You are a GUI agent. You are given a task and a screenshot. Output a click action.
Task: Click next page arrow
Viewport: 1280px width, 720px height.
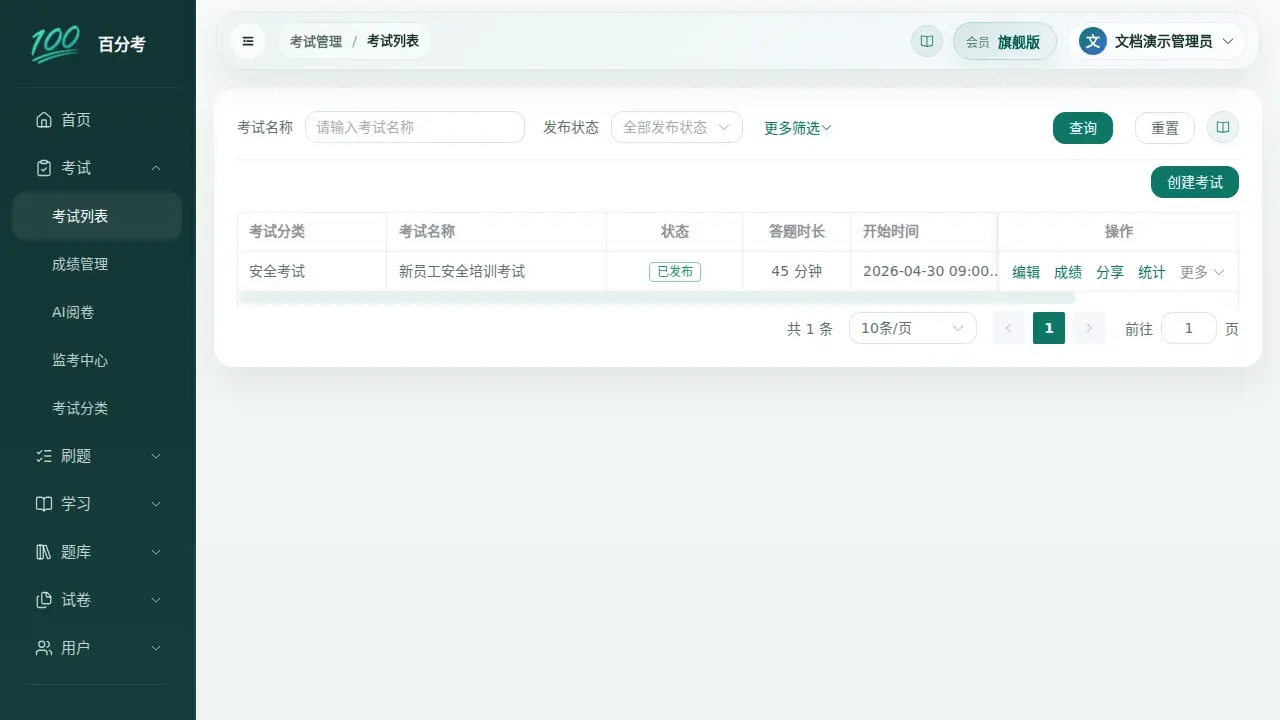click(1089, 328)
